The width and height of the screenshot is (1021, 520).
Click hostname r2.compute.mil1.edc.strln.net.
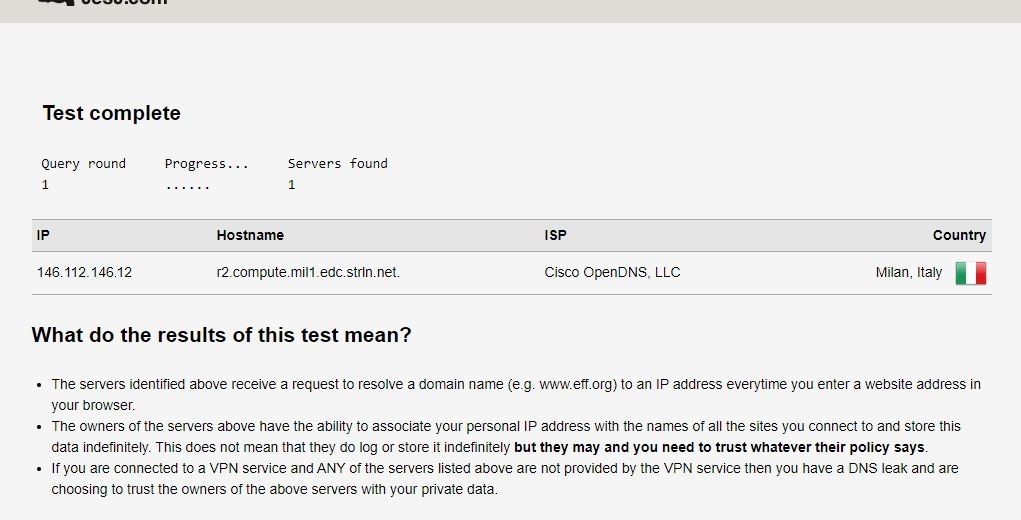(x=308, y=272)
